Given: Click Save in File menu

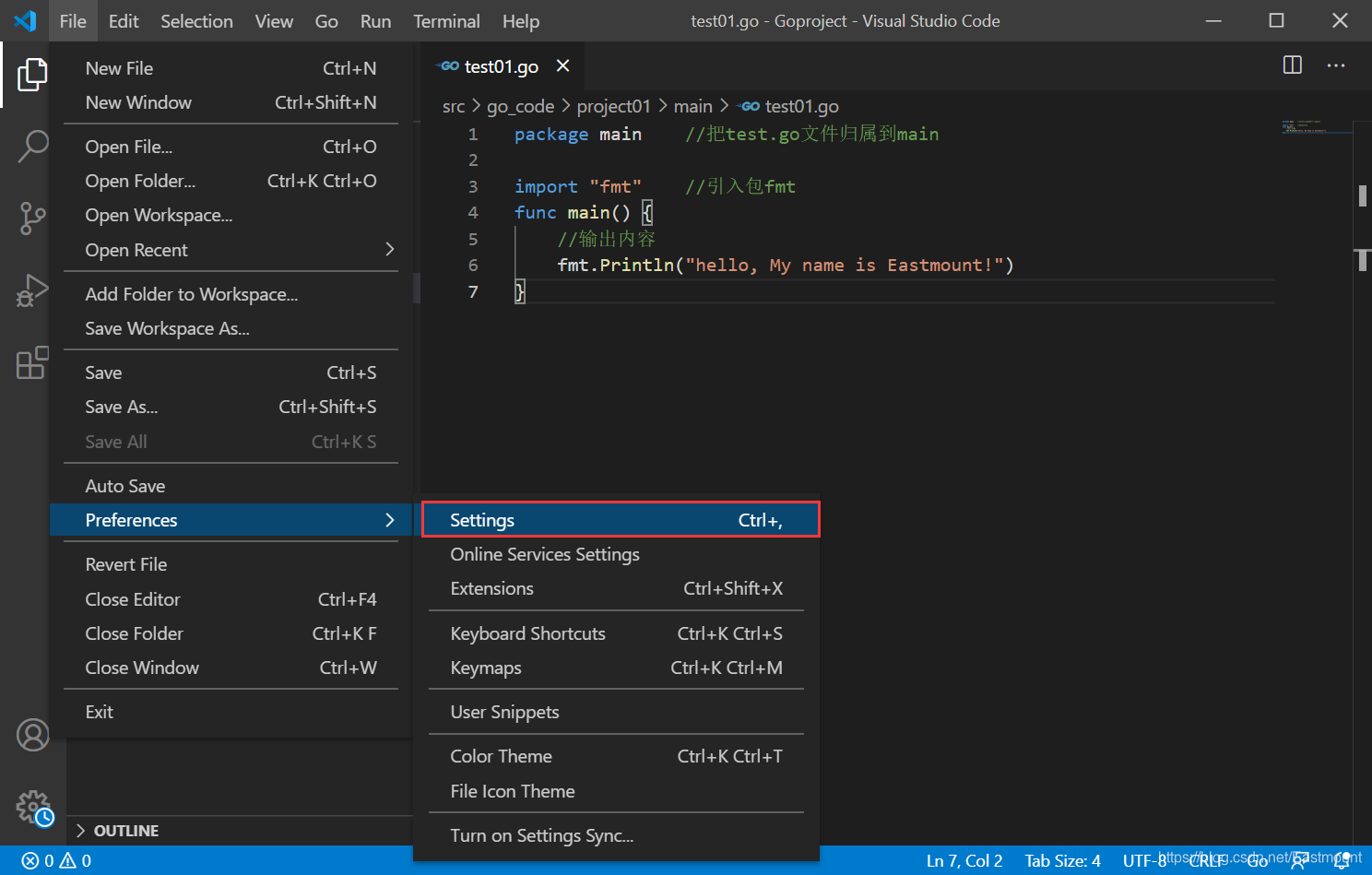Looking at the screenshot, I should 231,372.
